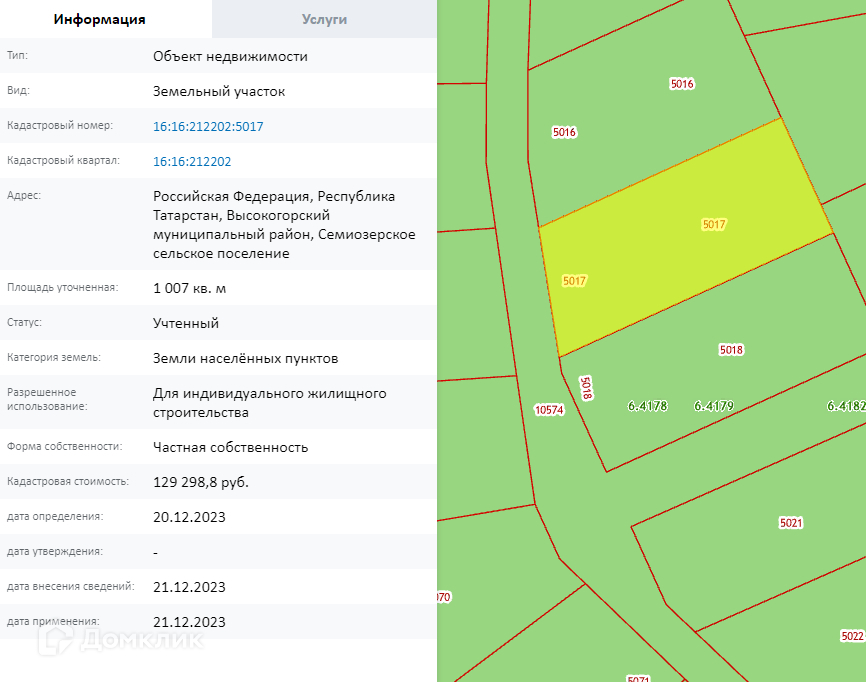Screen dimensions: 866x682
Task: Click the 6.4179 zone label on map
Action: tap(714, 406)
